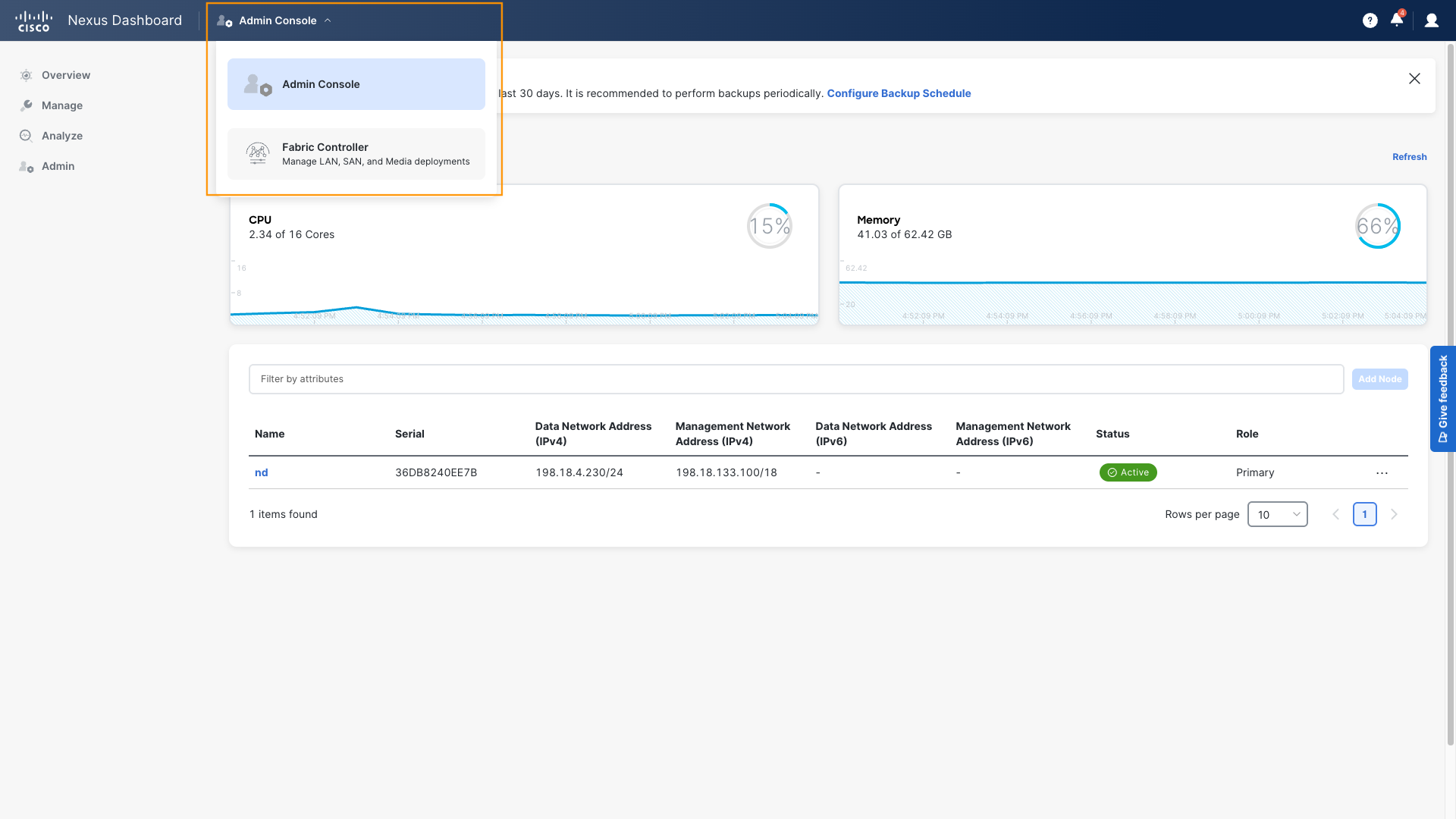Click the previous page arrow
The height and width of the screenshot is (819, 1456).
[1336, 514]
